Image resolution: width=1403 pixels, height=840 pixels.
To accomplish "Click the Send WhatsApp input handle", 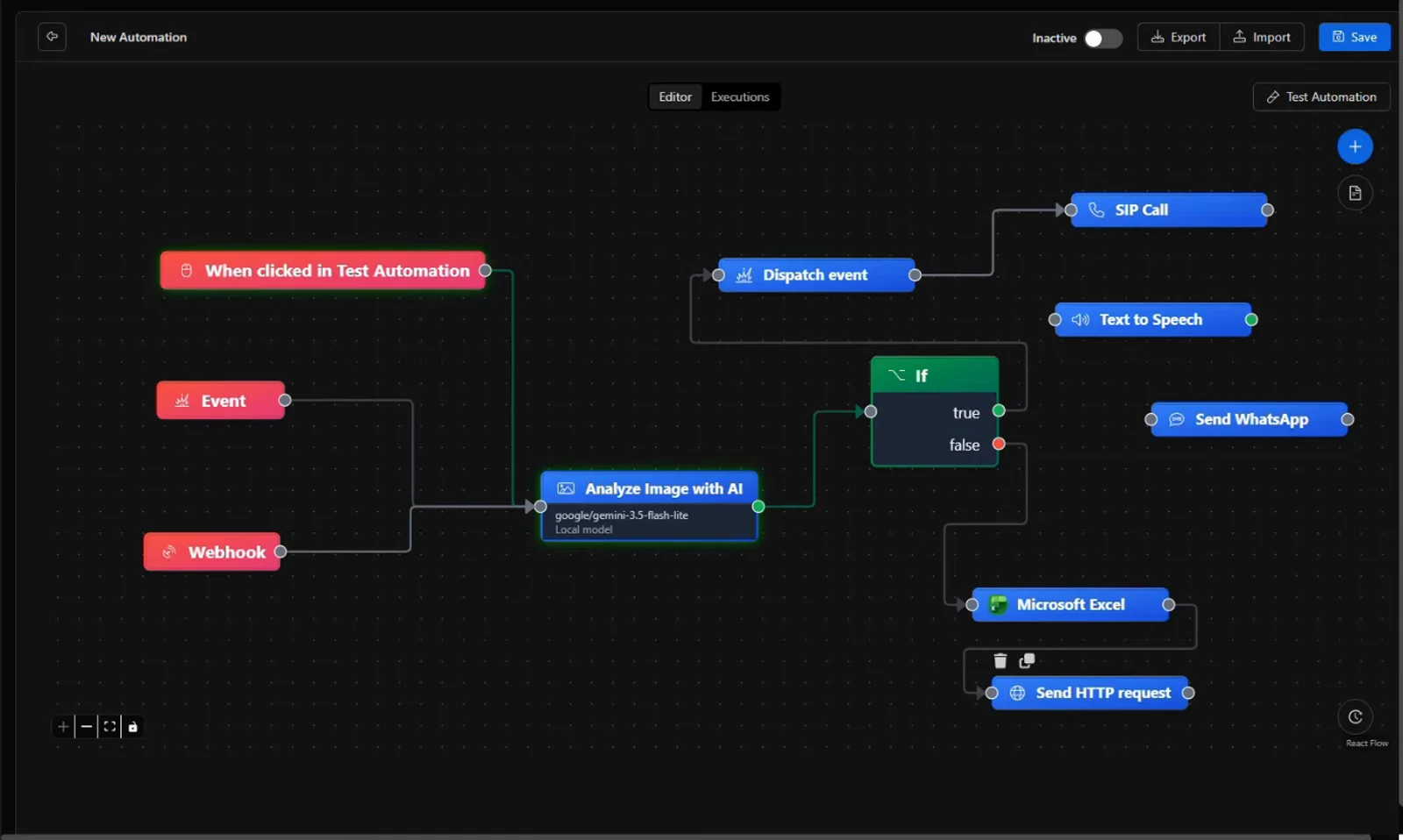I will point(1151,419).
